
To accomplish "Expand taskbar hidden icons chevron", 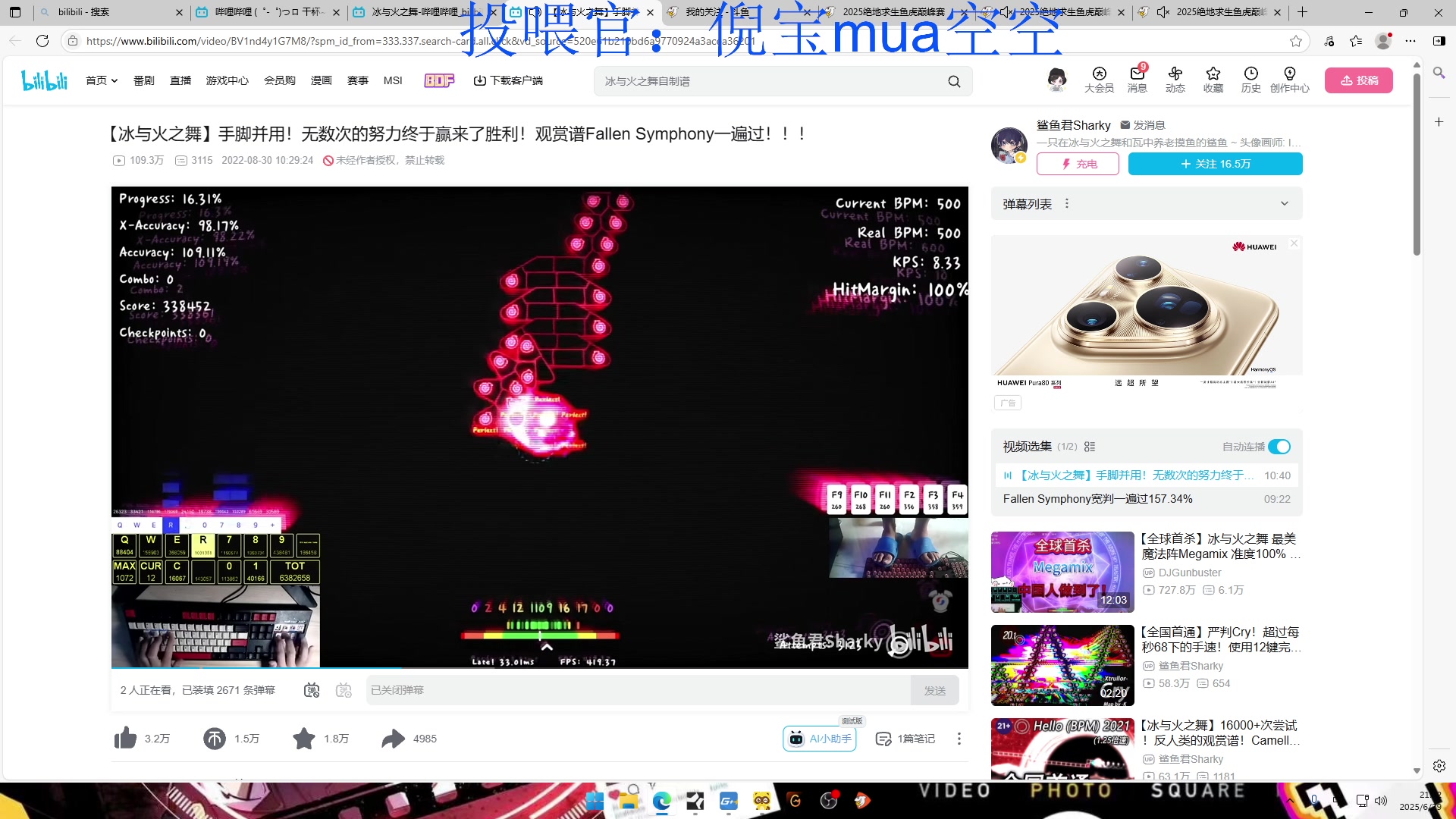I will [x=1290, y=801].
